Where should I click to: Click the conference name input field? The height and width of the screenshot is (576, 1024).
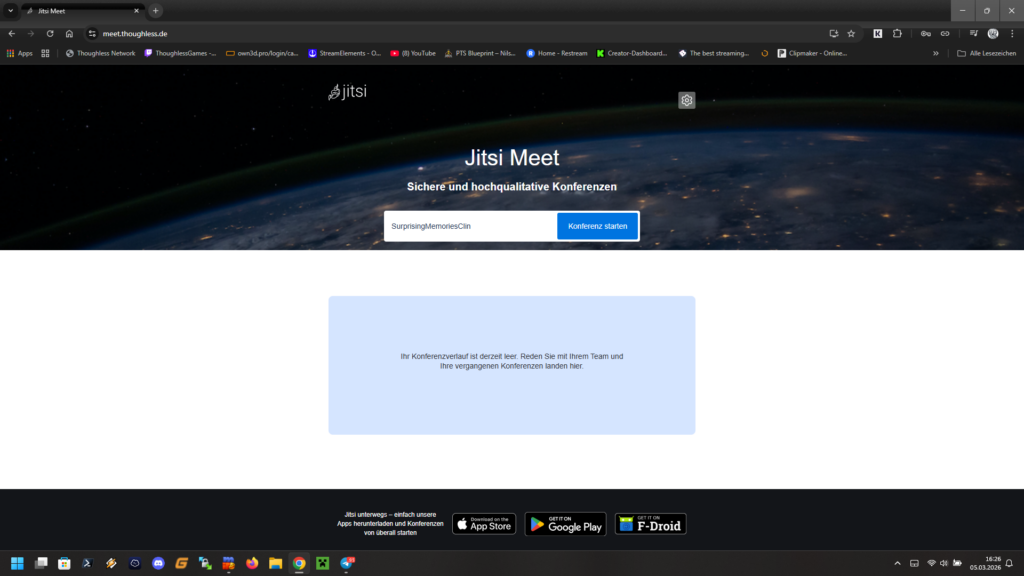470,226
